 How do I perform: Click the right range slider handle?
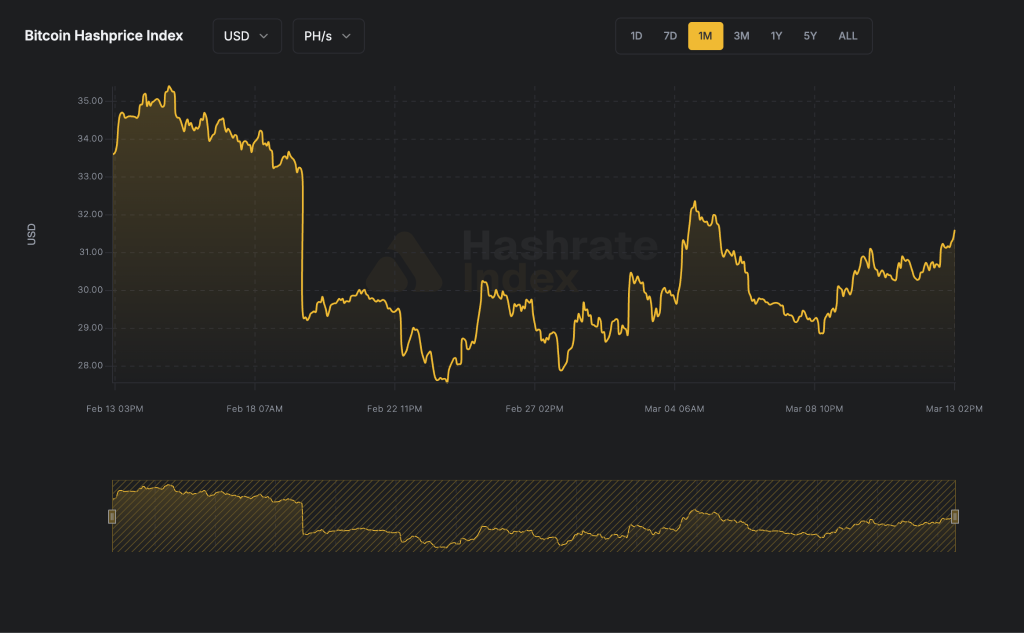pyautogui.click(x=955, y=516)
